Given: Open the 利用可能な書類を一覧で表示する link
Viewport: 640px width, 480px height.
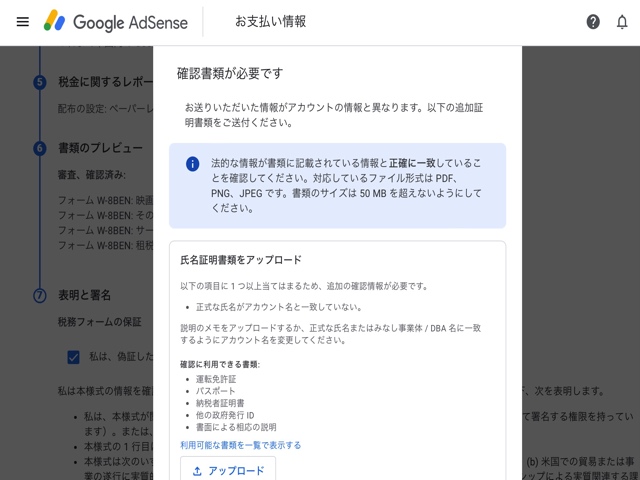Looking at the screenshot, I should pos(240,445).
